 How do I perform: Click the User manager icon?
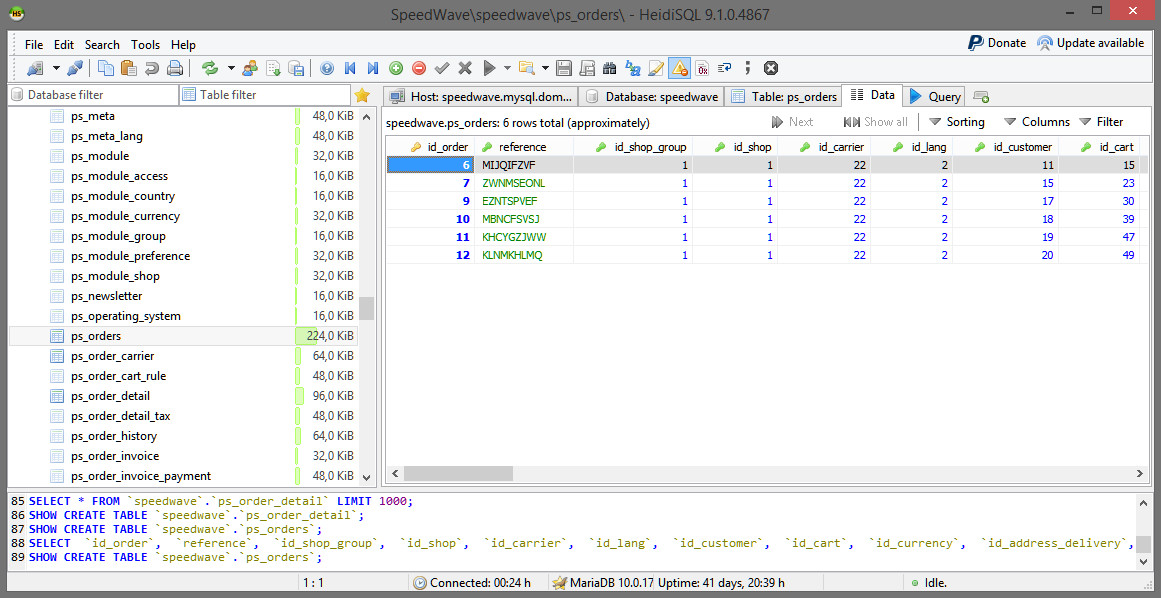tap(249, 68)
